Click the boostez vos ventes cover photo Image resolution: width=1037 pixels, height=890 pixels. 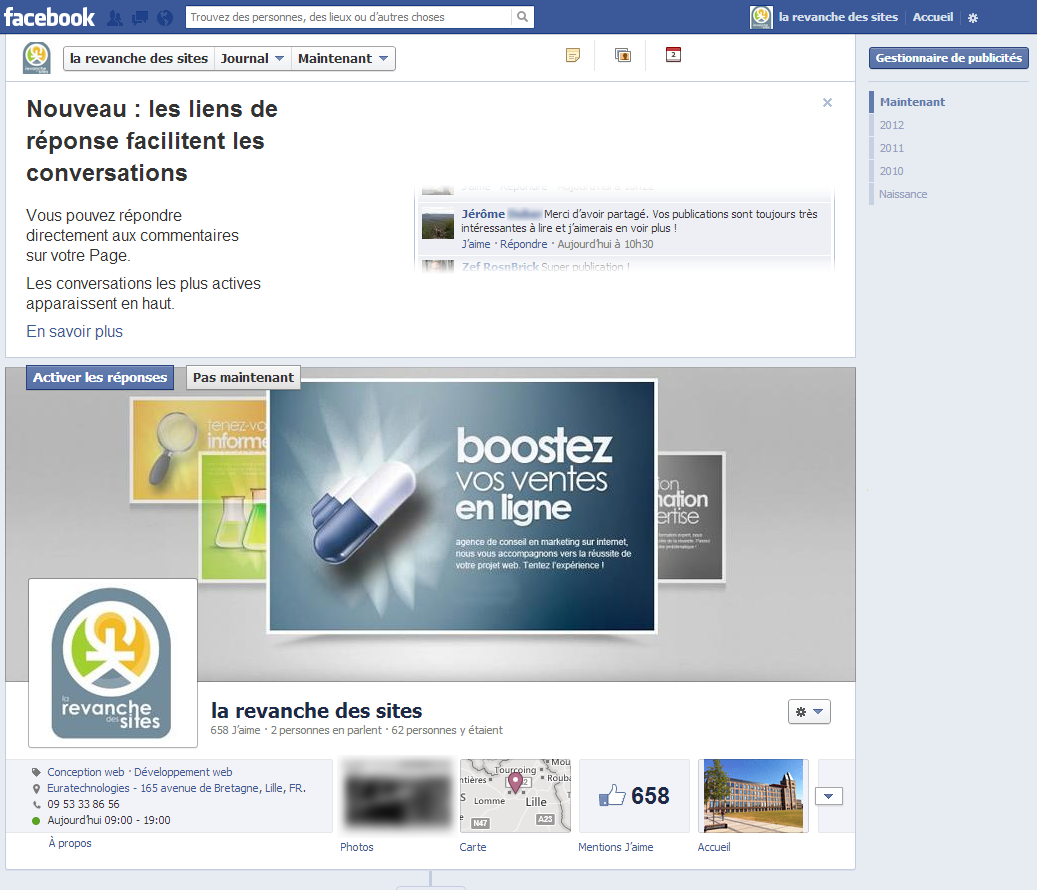[462, 506]
